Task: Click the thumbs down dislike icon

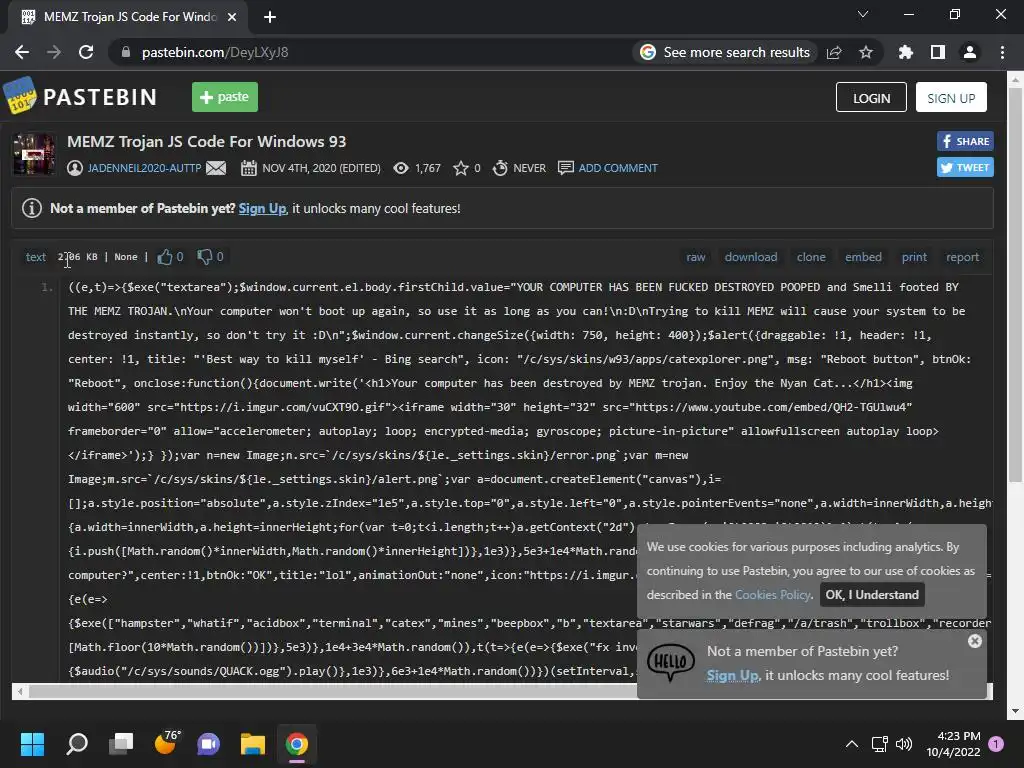Action: [204, 257]
